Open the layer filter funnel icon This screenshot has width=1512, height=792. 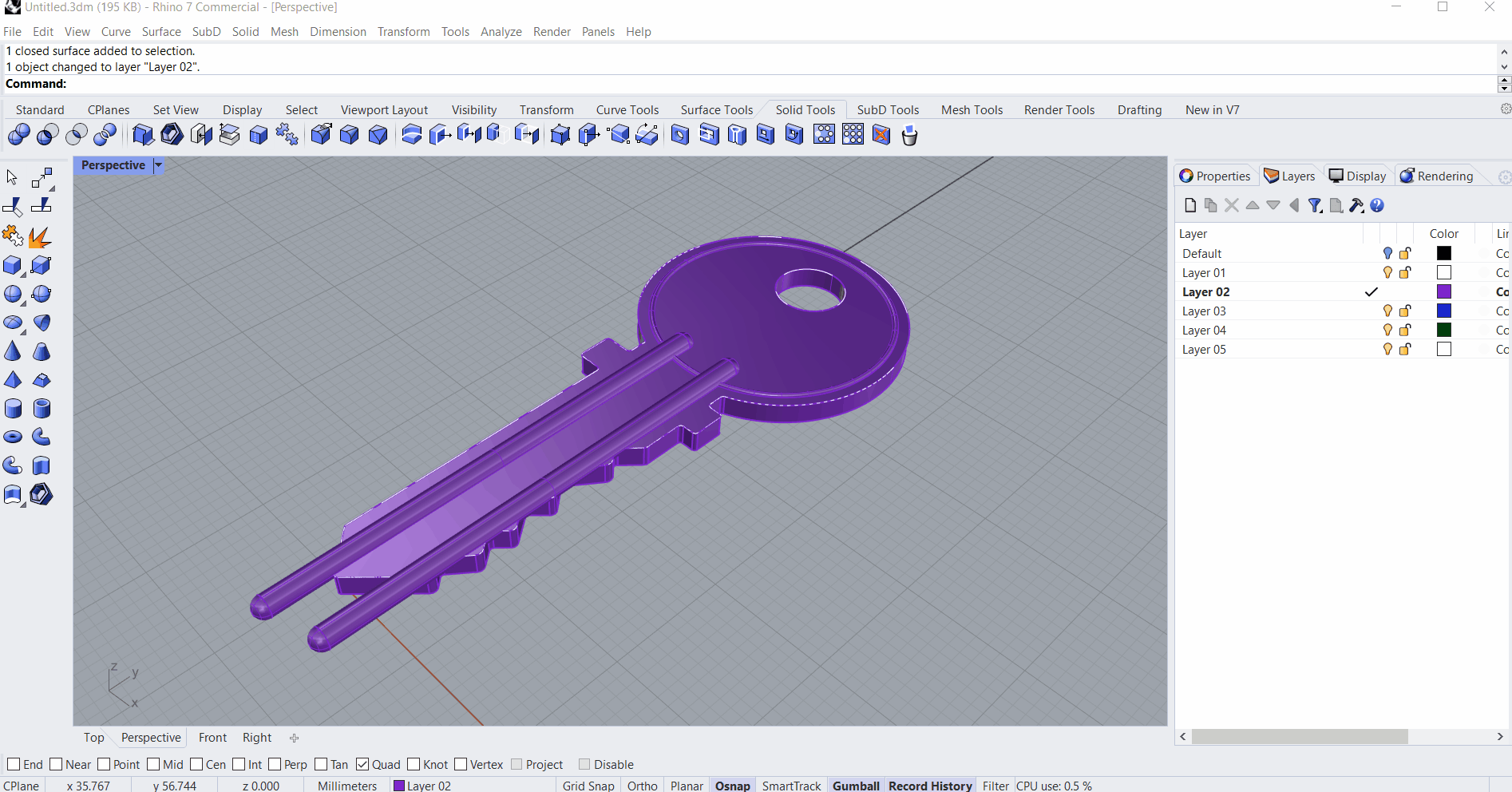pos(1315,205)
